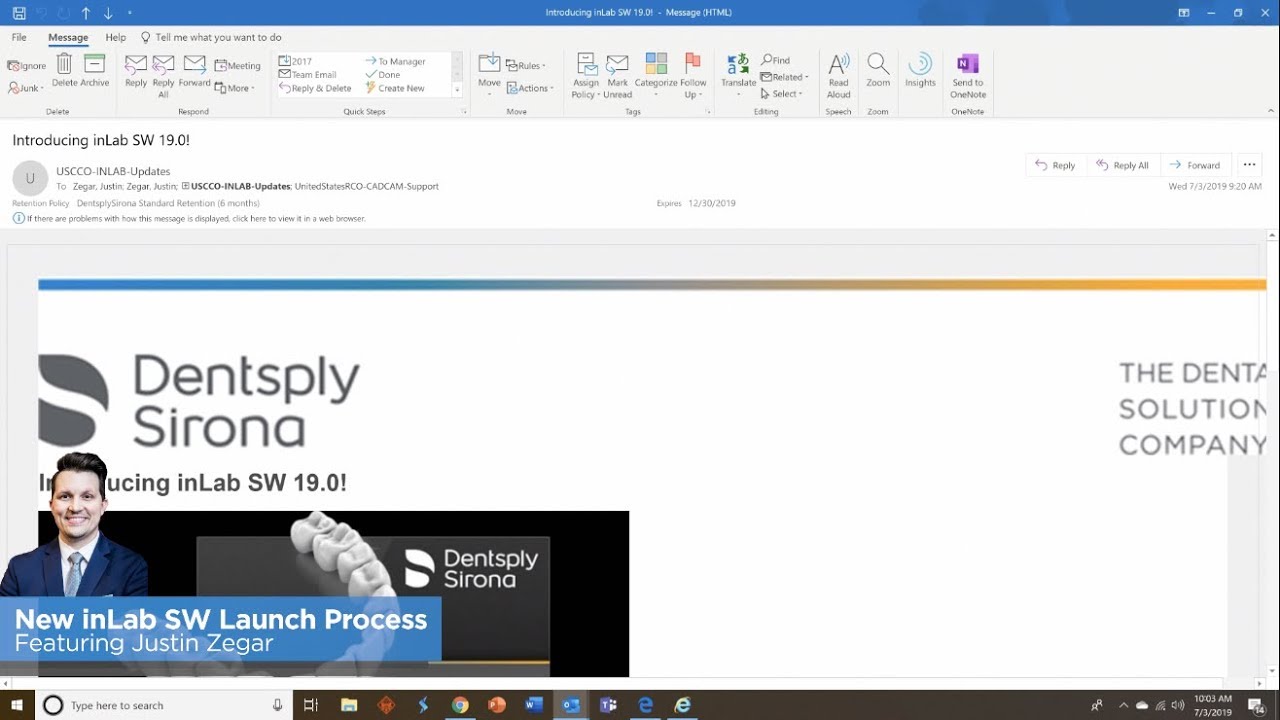Open the More respond options dropdown
Image resolution: width=1280 pixels, height=720 pixels.
pos(235,88)
